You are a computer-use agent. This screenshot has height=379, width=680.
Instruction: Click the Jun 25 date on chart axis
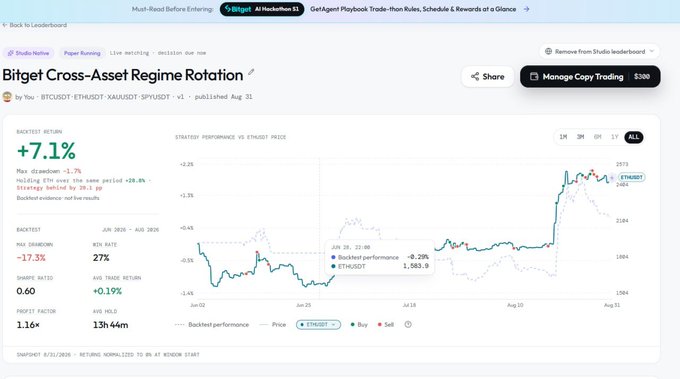pyautogui.click(x=304, y=305)
